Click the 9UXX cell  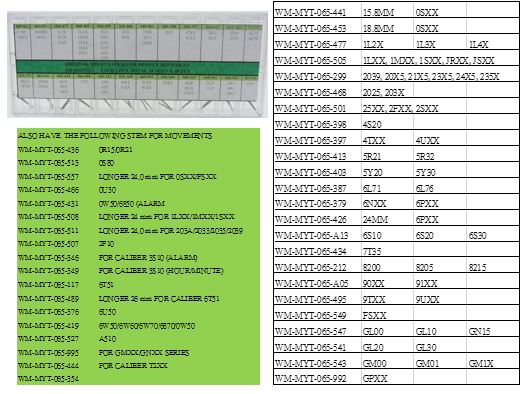tap(440, 297)
